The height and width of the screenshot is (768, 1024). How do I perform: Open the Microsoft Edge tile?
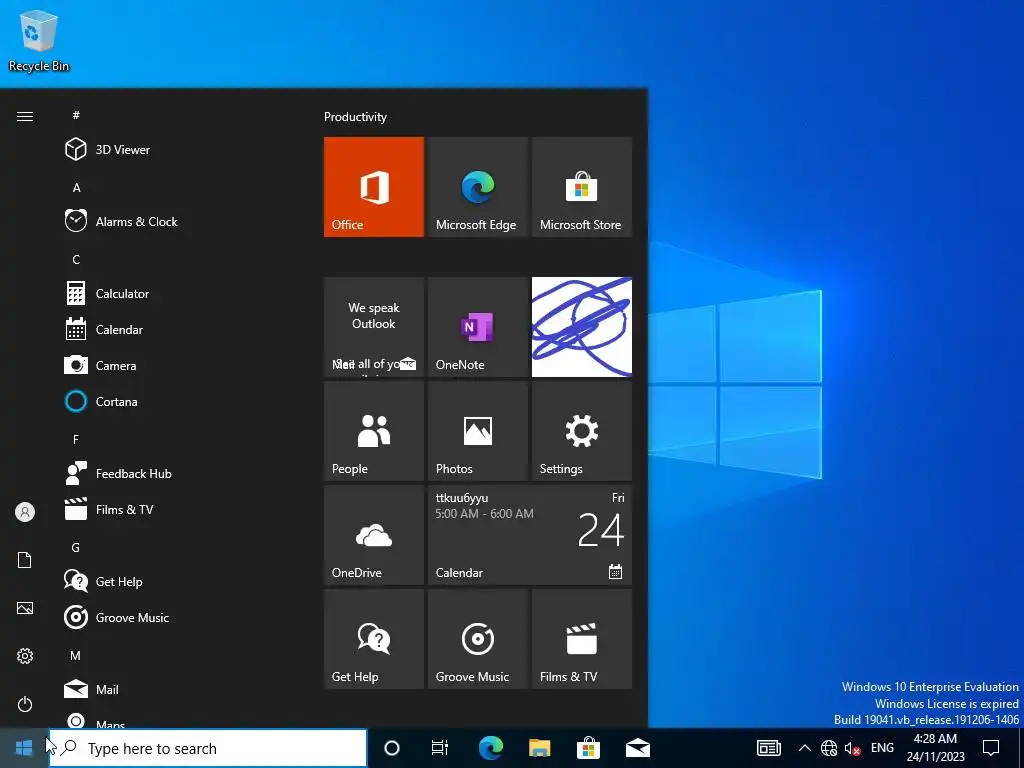pyautogui.click(x=477, y=187)
